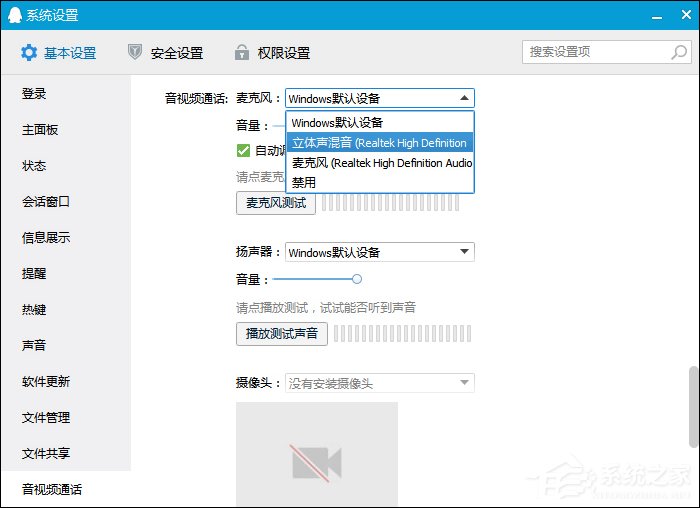This screenshot has height=508, width=700.
Task: Open the 扬声器 device dropdown
Action: [x=380, y=252]
